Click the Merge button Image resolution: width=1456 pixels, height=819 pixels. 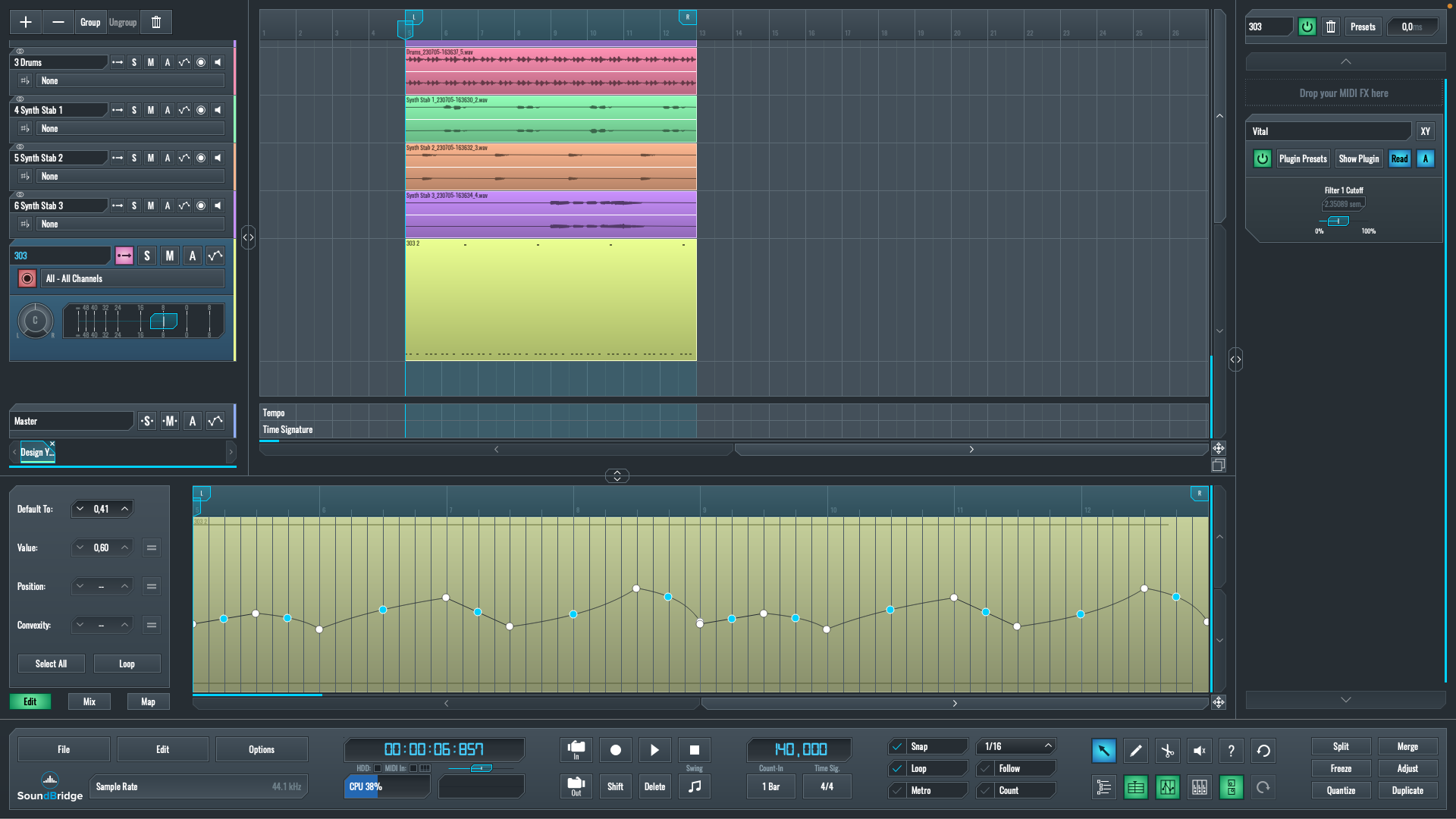(1407, 746)
